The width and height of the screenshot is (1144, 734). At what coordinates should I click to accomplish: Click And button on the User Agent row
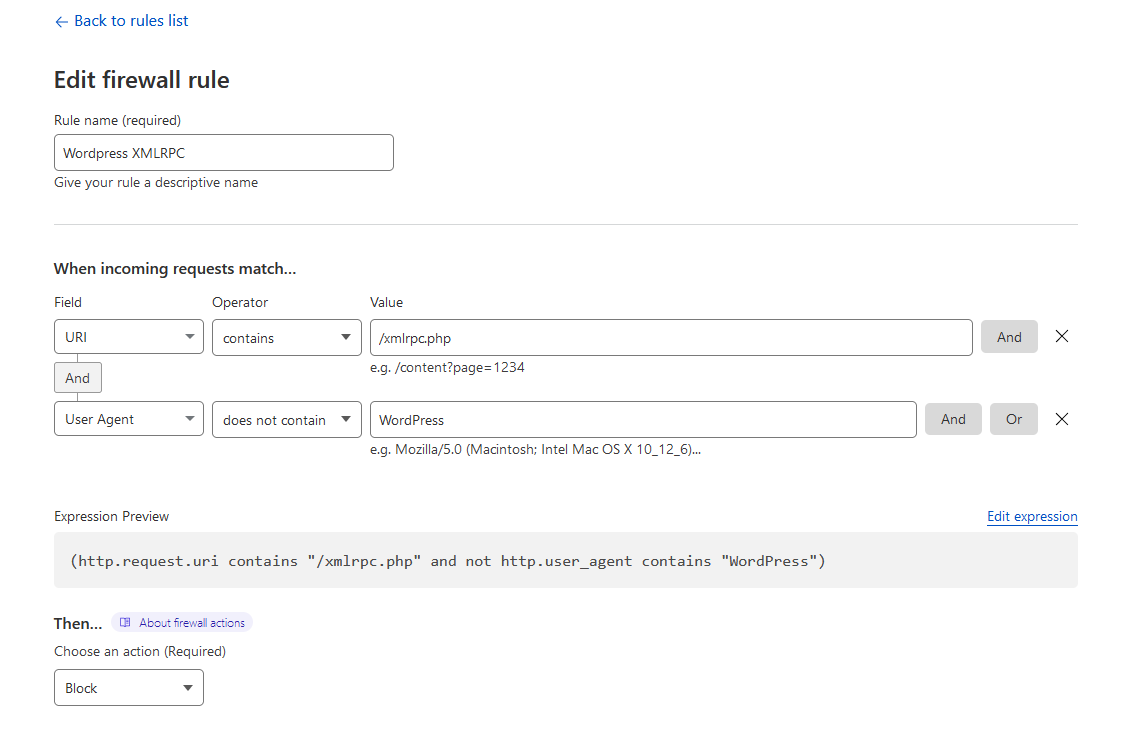tap(953, 420)
